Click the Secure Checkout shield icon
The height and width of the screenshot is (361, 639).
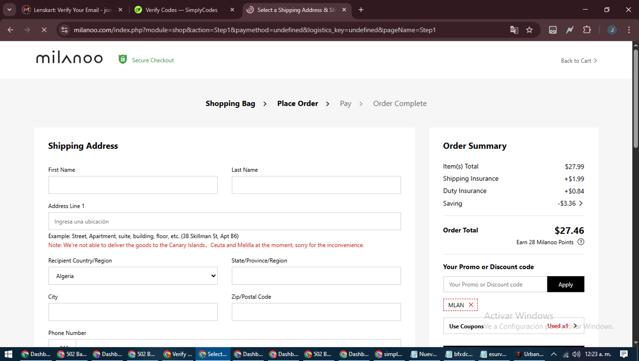tap(122, 59)
